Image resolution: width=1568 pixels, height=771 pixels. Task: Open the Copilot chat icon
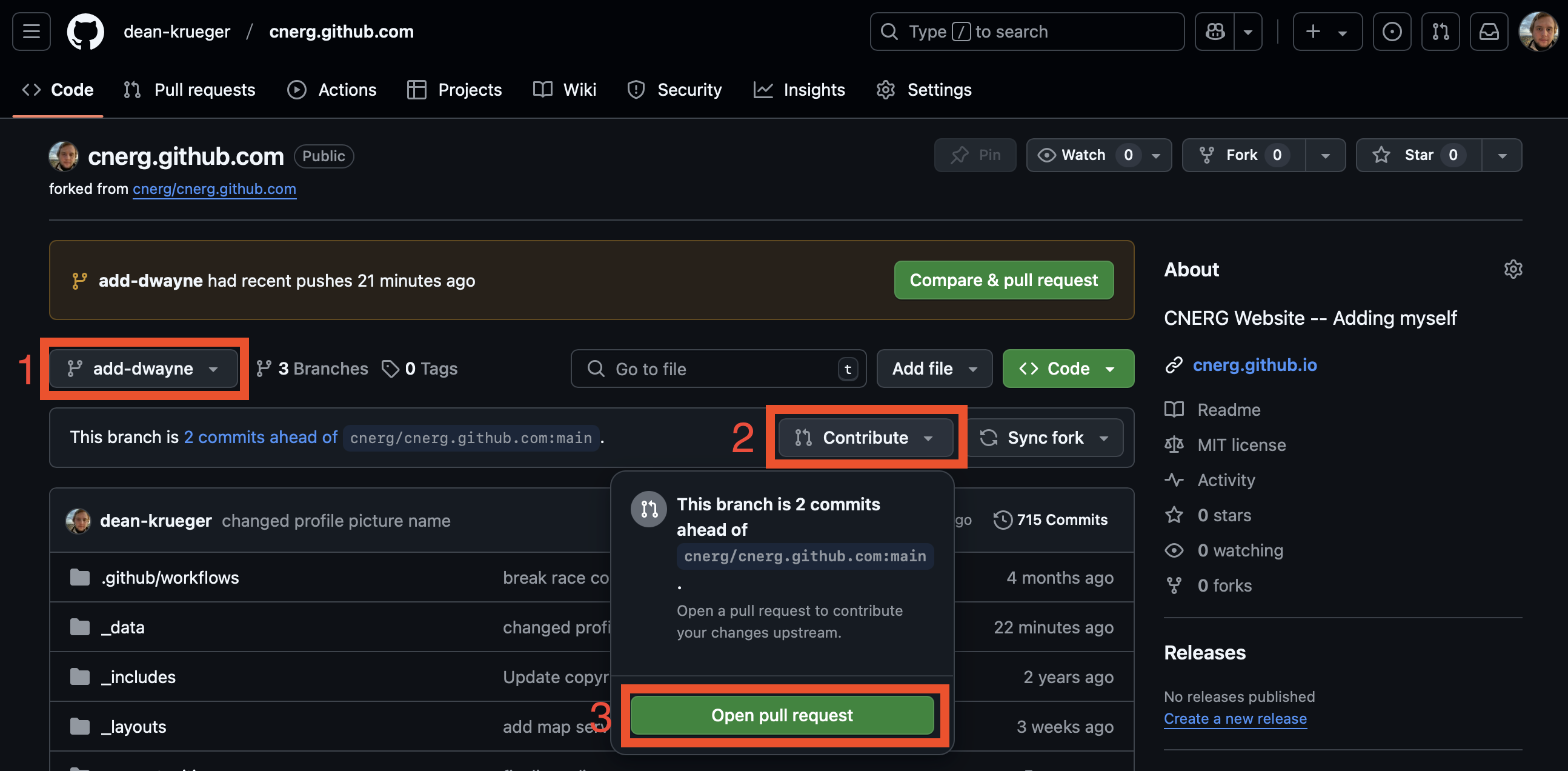pos(1215,31)
